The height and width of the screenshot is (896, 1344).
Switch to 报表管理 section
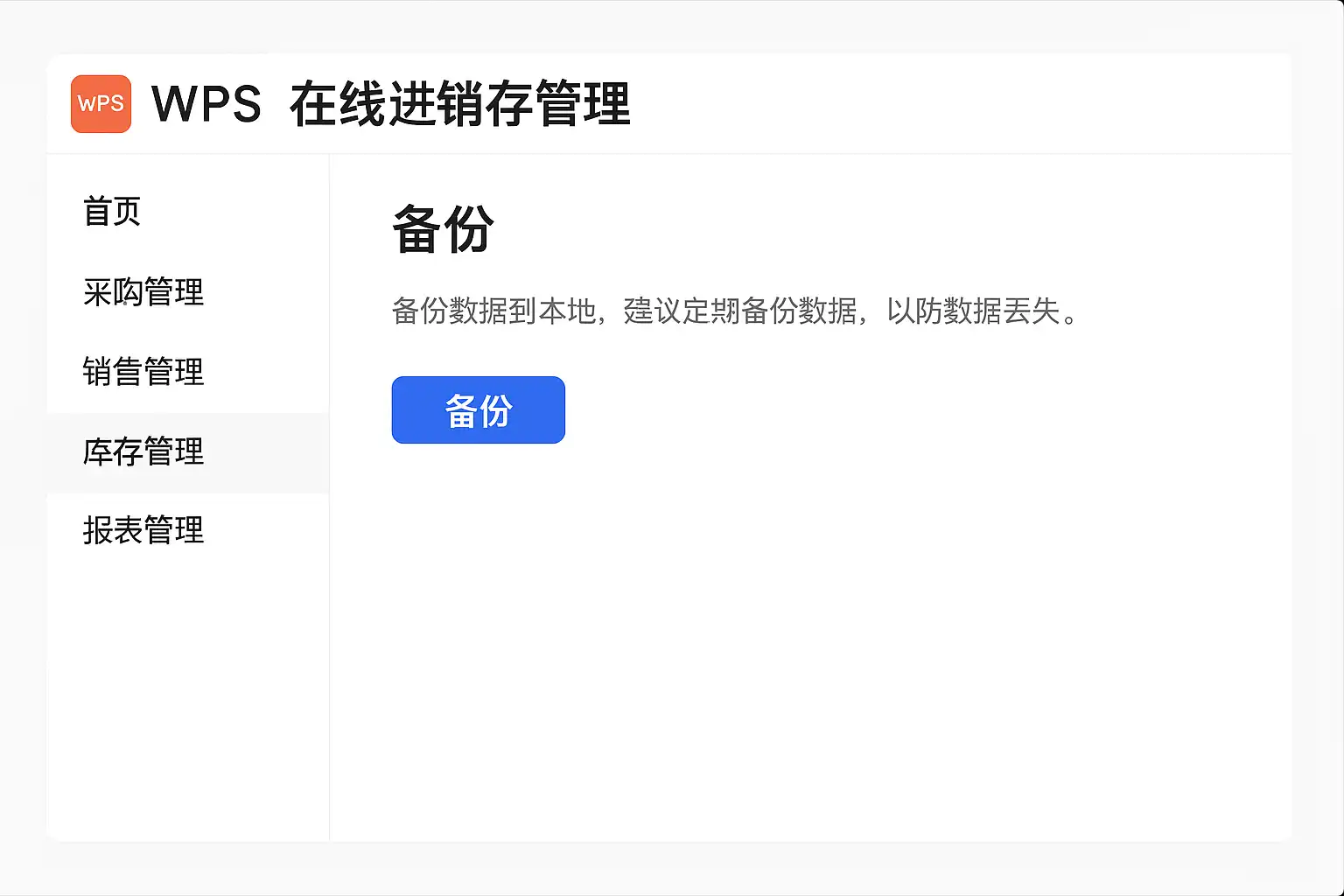coord(143,530)
